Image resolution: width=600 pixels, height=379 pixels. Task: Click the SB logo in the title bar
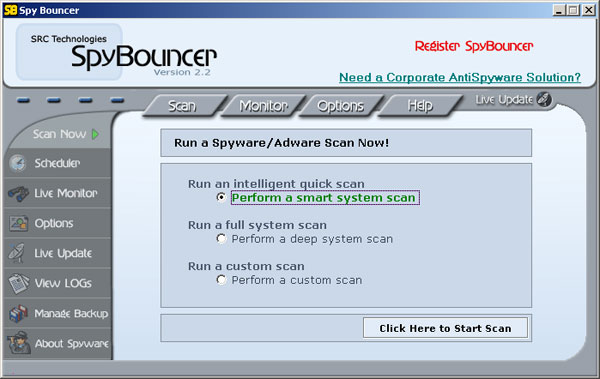click(x=10, y=10)
